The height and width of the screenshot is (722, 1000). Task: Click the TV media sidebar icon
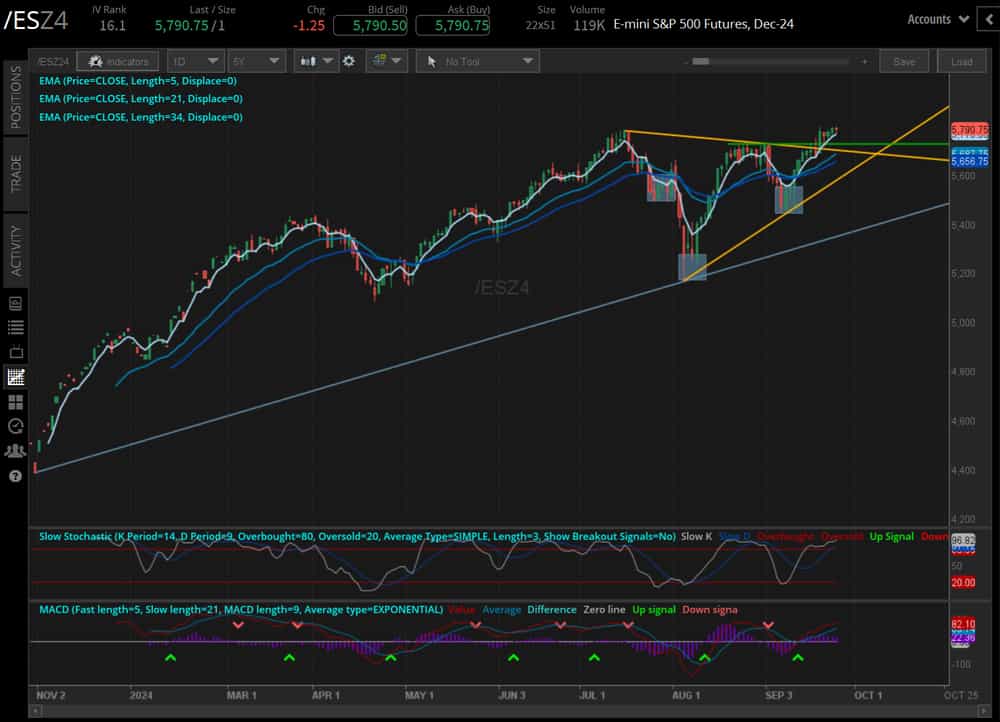[15, 352]
